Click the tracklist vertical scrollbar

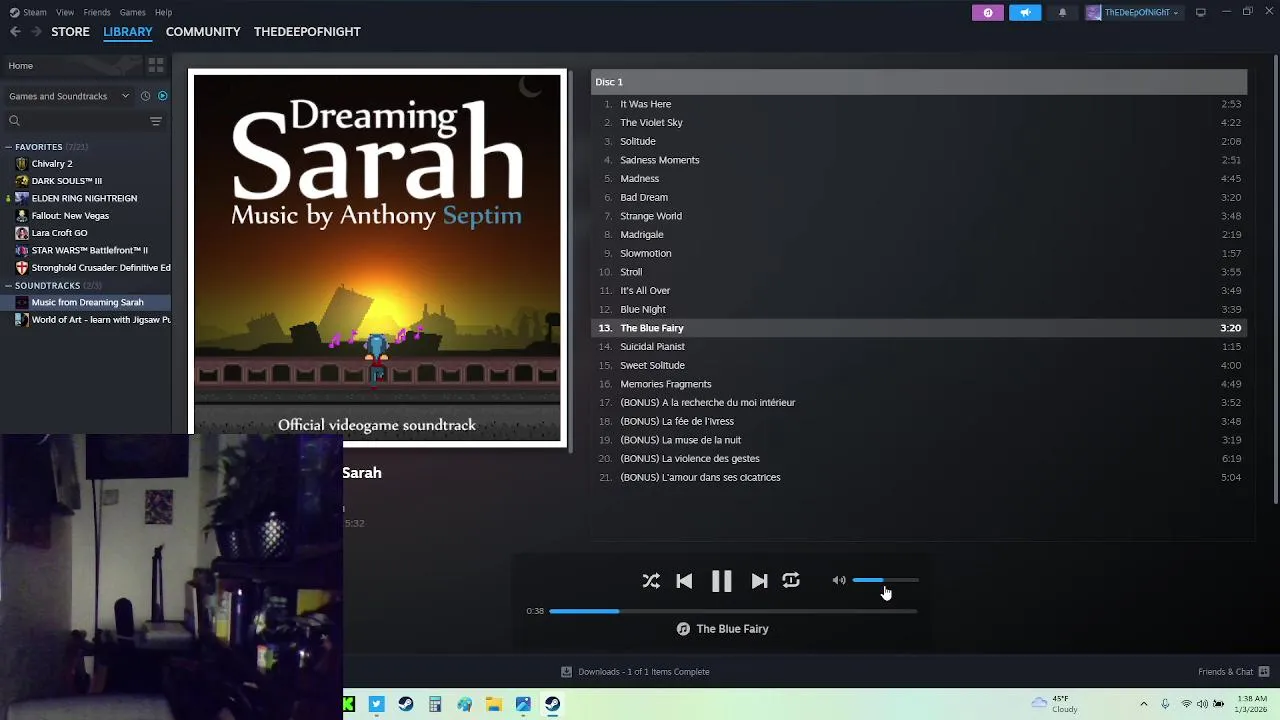point(1274,280)
